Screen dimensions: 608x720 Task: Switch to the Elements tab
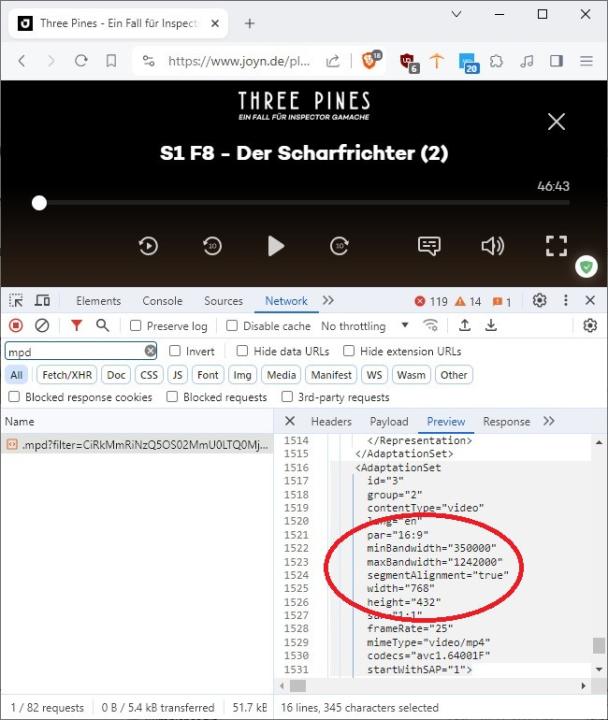tap(98, 301)
